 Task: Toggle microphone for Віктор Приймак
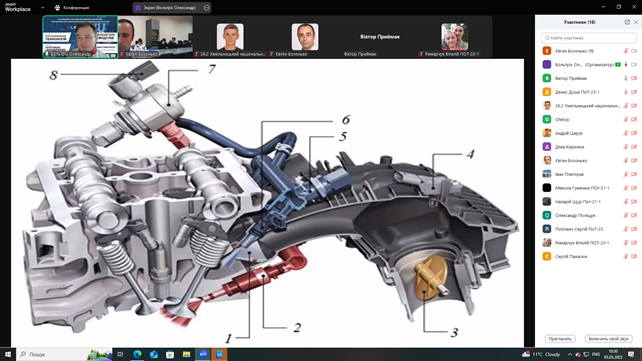[x=626, y=78]
